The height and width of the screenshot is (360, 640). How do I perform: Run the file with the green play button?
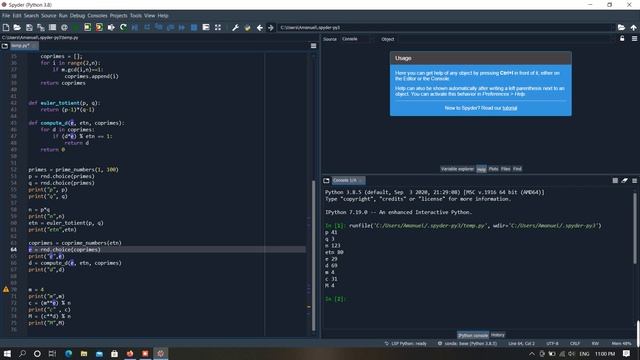[76, 27]
